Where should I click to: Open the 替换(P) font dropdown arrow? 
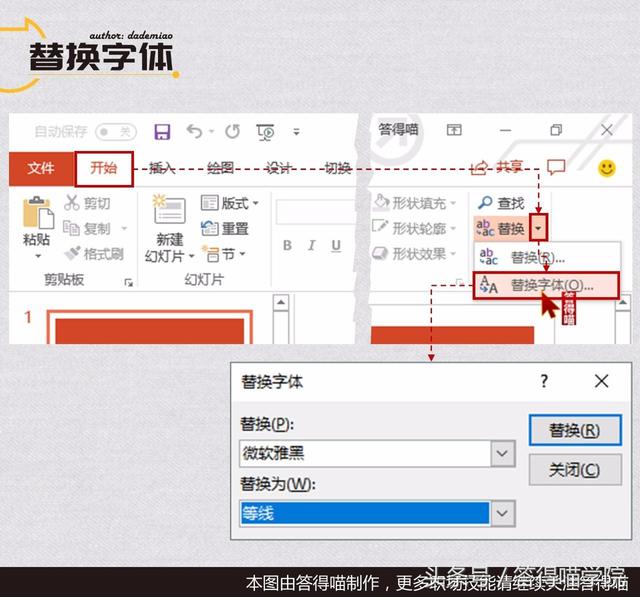(x=502, y=453)
